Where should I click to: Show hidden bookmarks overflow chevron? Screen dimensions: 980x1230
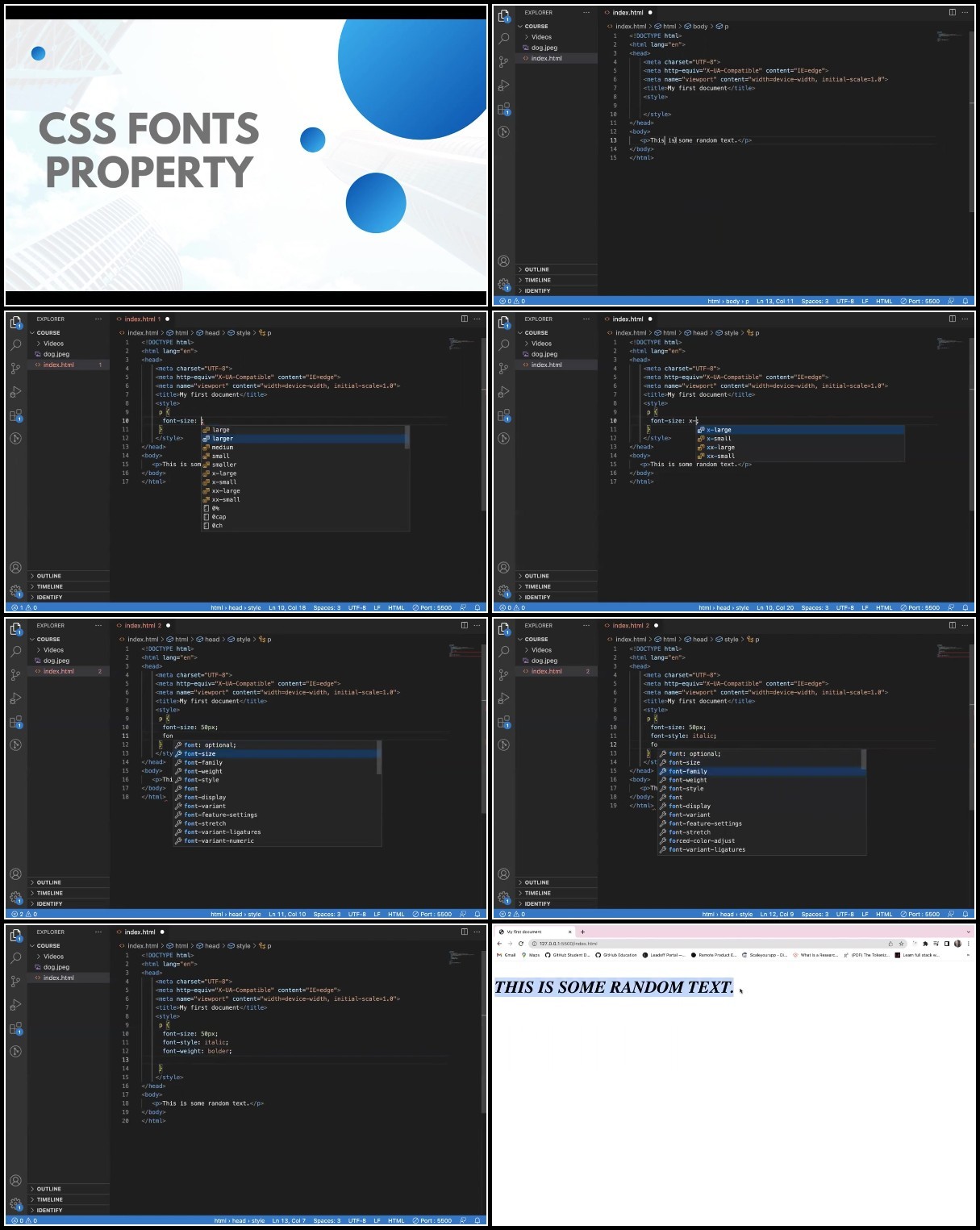(x=968, y=954)
